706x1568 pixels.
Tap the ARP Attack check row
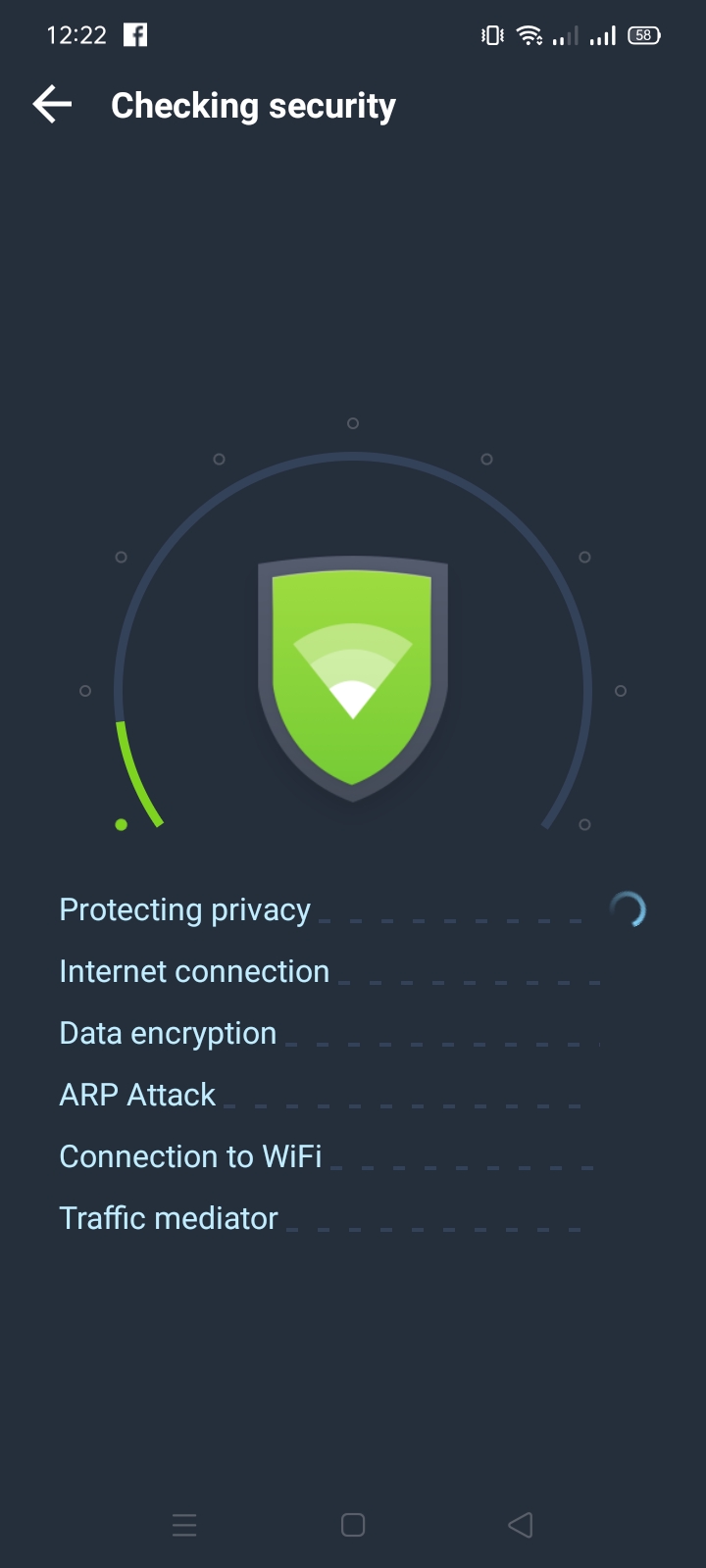137,1095
